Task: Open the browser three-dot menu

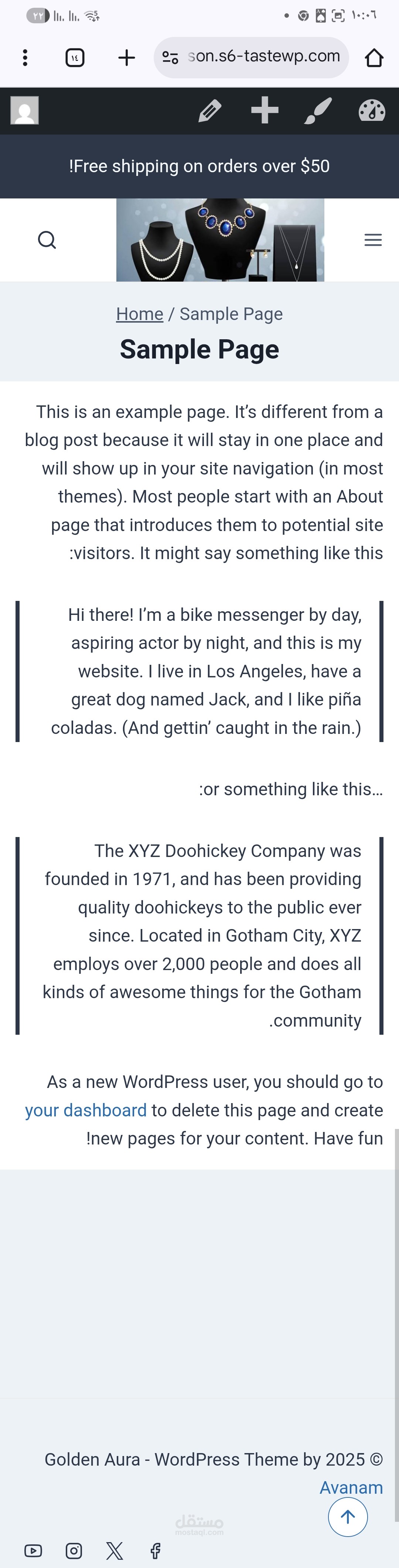Action: (25, 58)
